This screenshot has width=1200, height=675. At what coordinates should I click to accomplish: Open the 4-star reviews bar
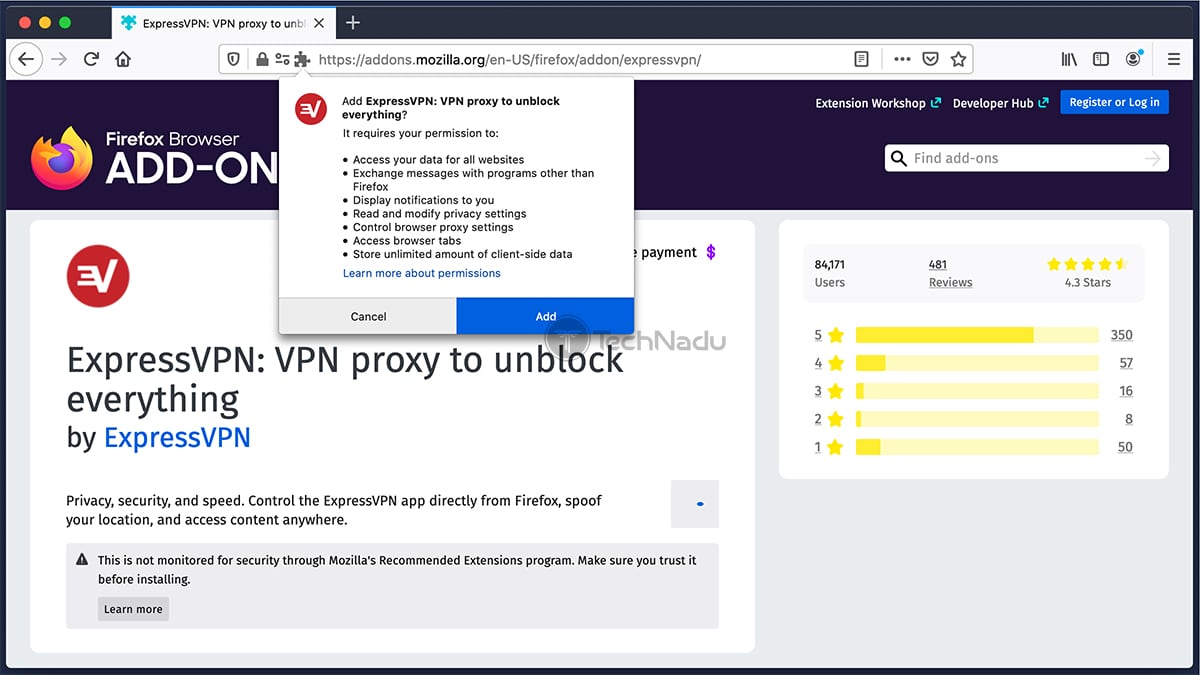coord(977,363)
